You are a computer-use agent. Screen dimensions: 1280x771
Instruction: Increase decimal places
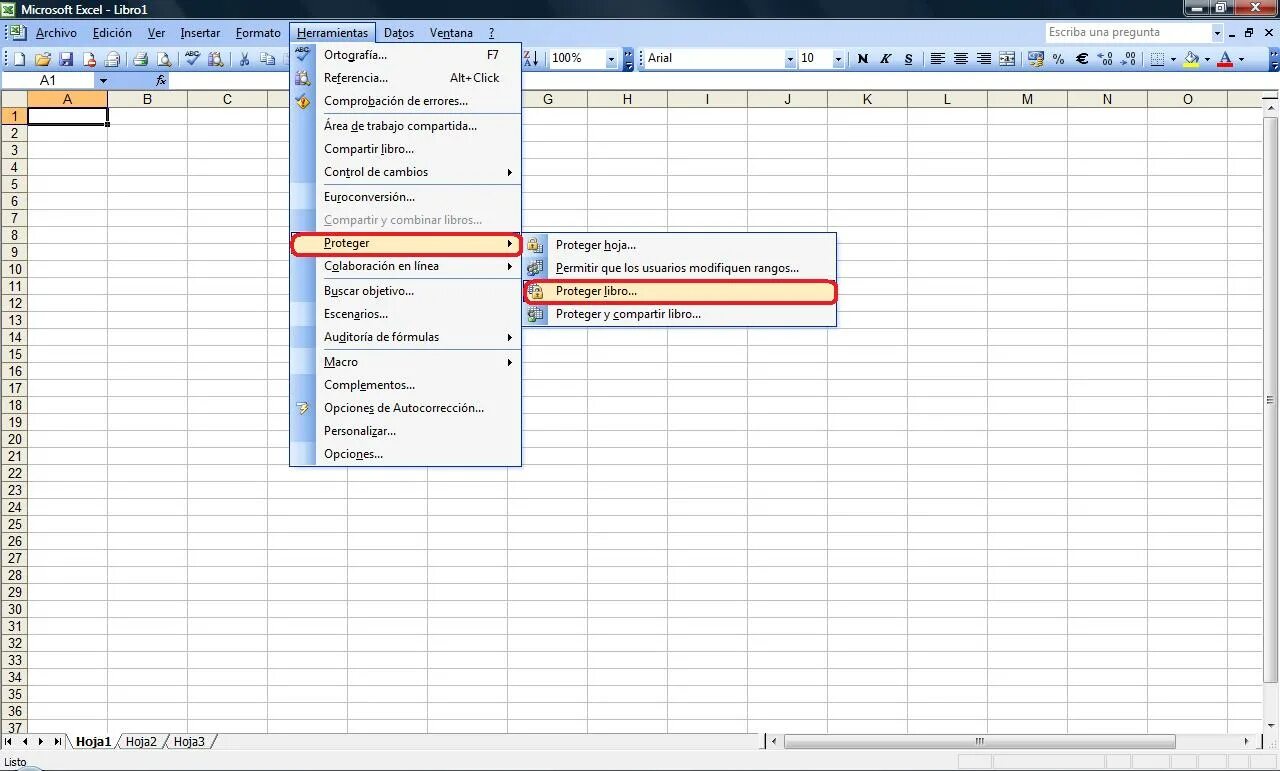(1105, 59)
